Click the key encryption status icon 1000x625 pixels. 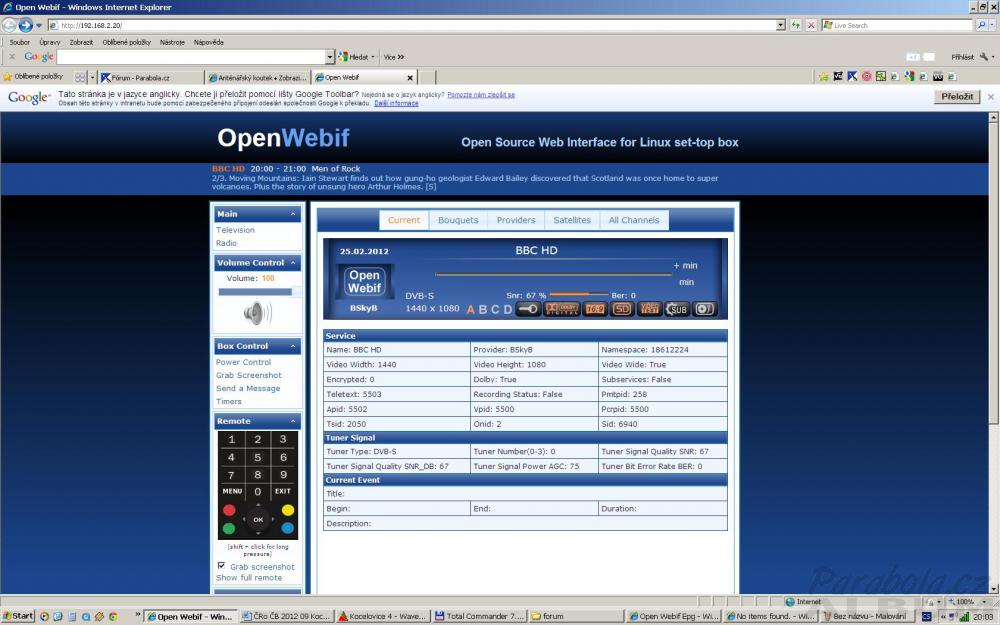coord(528,309)
